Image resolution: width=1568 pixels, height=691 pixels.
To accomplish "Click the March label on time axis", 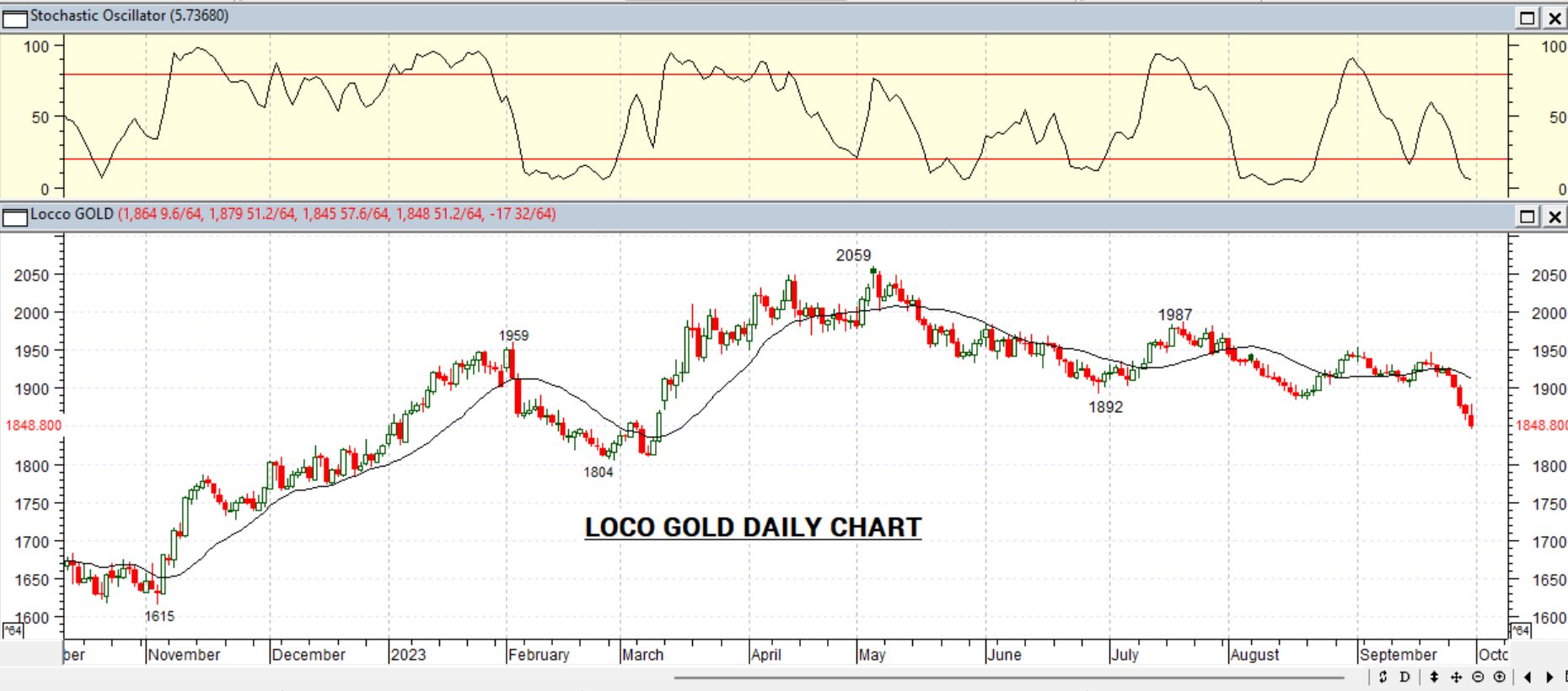I will (642, 655).
